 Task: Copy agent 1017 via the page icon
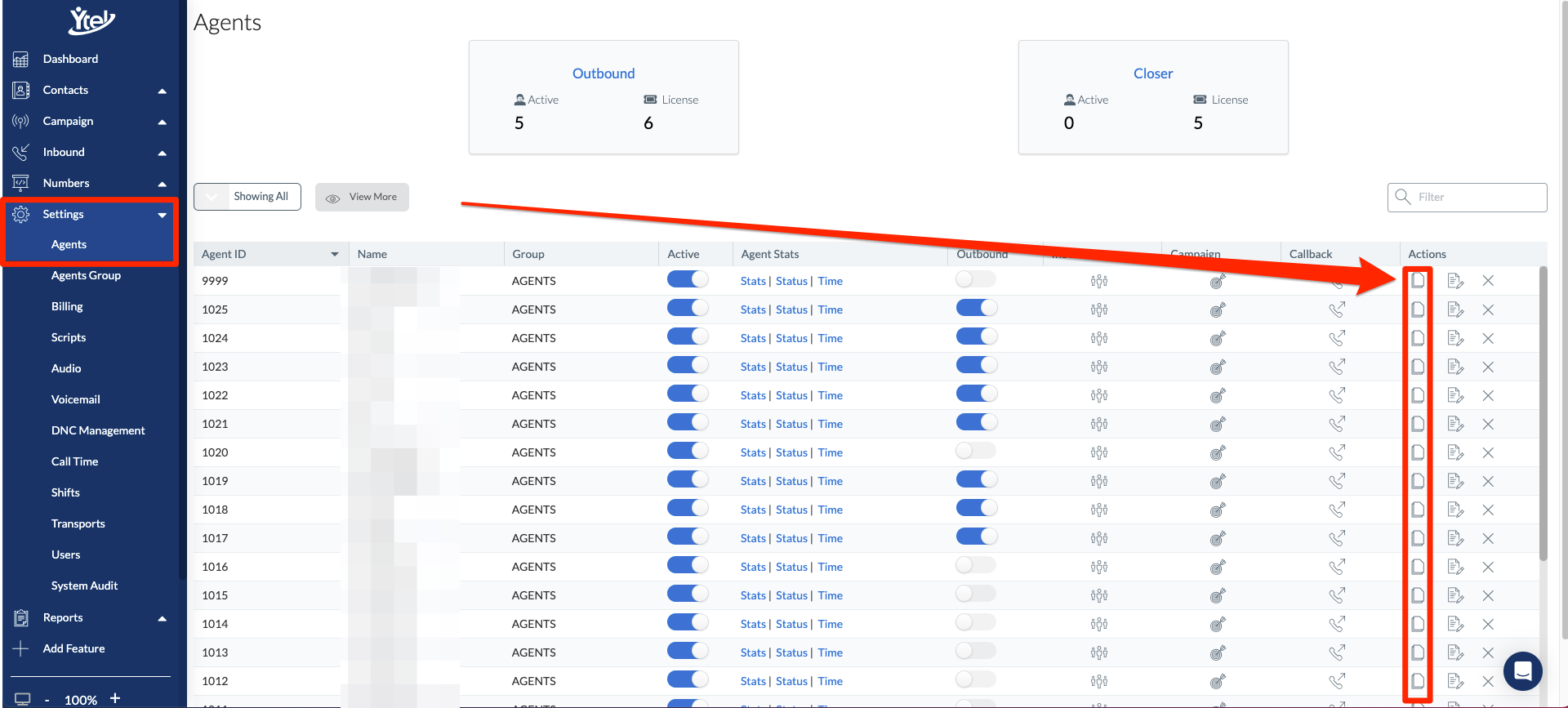[x=1418, y=538]
